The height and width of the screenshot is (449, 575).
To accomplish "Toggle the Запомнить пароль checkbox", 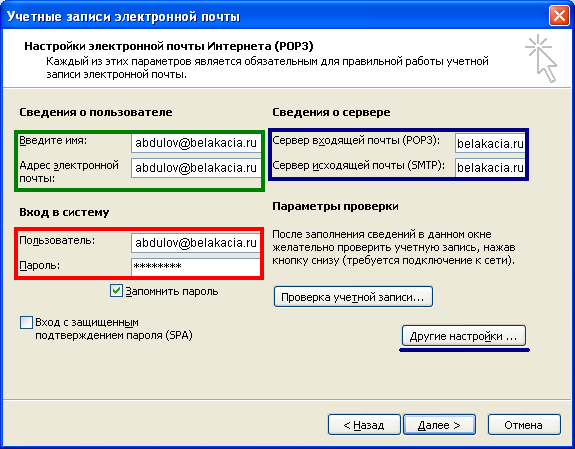I will coord(116,291).
